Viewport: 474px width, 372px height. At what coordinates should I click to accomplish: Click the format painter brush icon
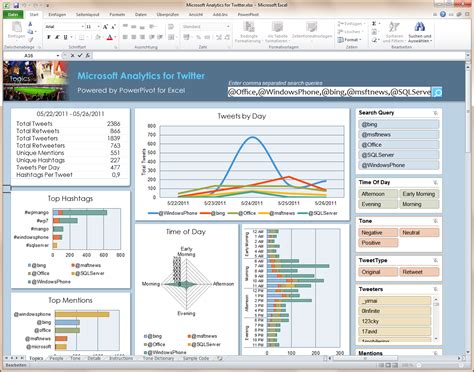30,40
